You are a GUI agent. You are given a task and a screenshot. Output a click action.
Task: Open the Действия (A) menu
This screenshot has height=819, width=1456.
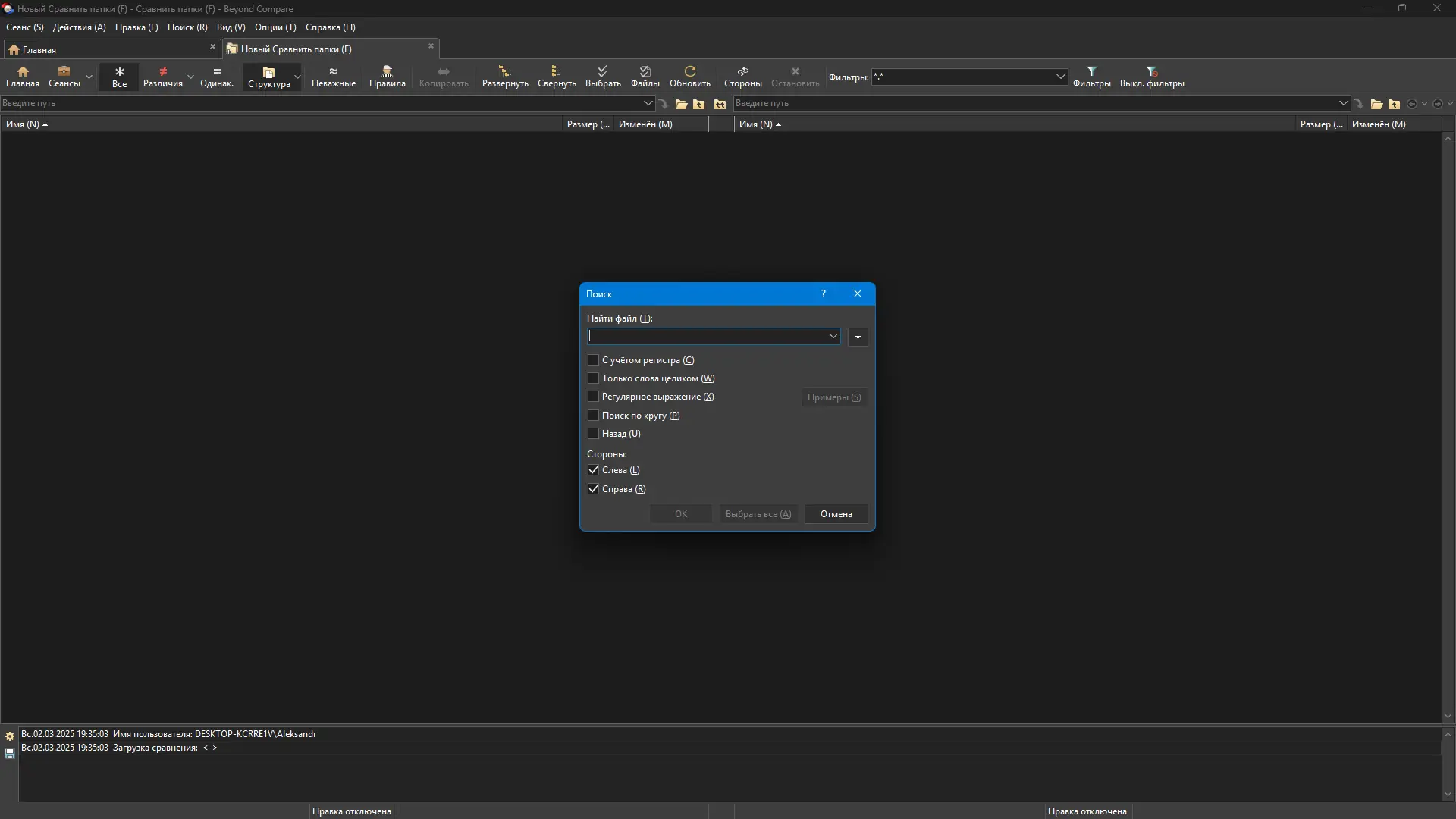click(x=79, y=27)
